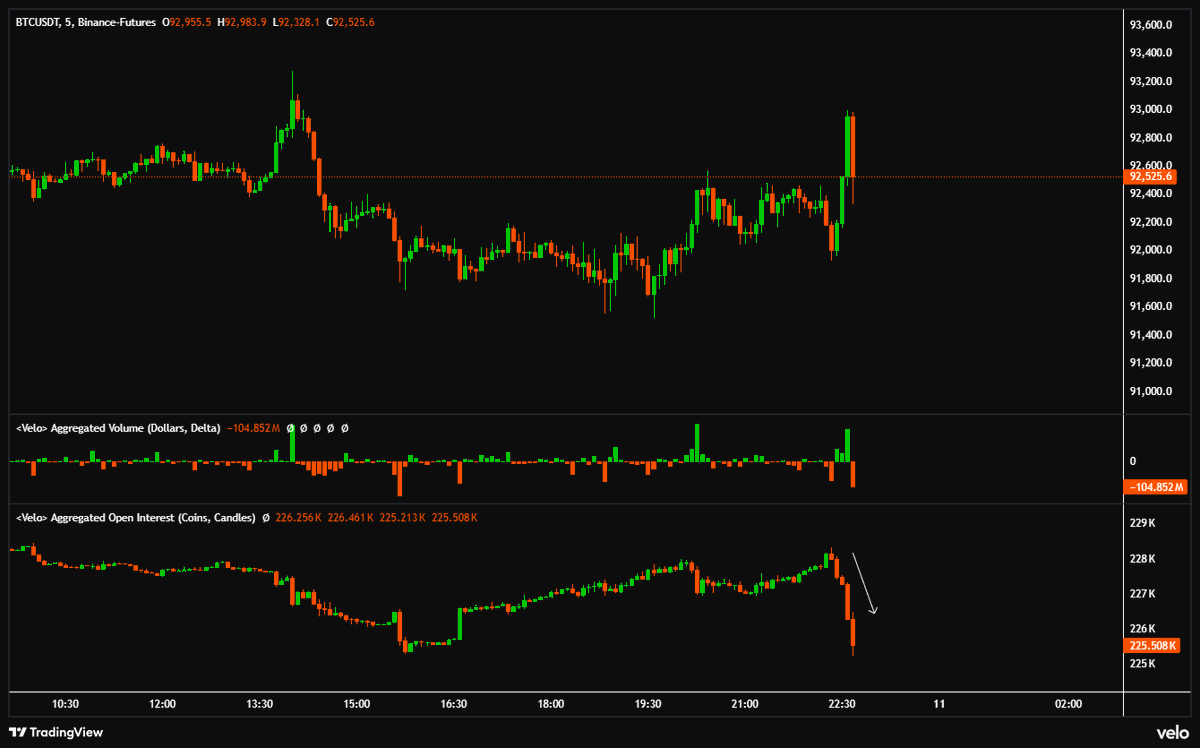
Task: Click date label 11 on time axis
Action: (x=939, y=704)
